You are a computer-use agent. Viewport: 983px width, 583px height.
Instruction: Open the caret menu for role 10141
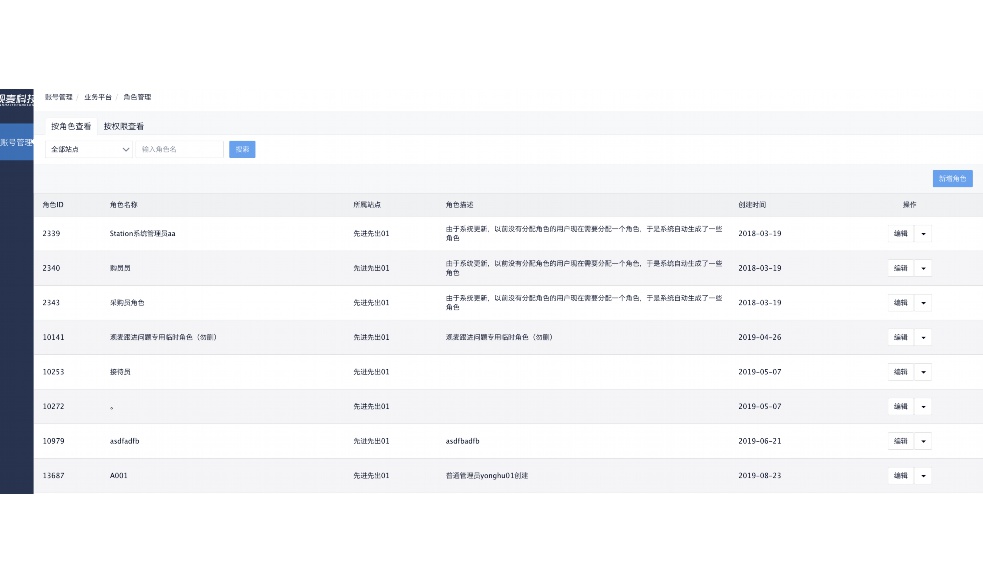[x=923, y=337]
